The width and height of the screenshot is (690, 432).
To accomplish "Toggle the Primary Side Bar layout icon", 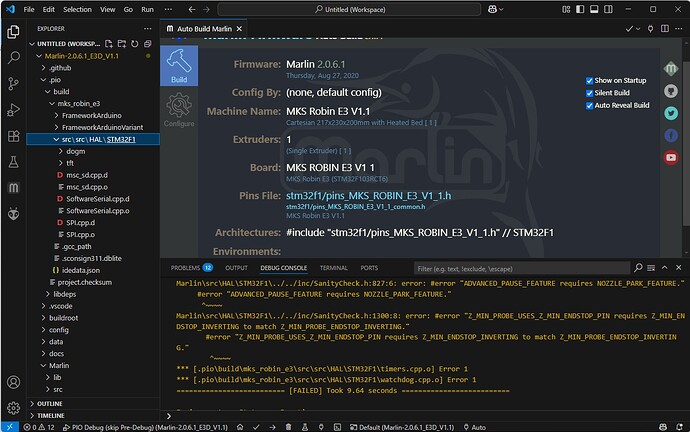I will pos(580,9).
